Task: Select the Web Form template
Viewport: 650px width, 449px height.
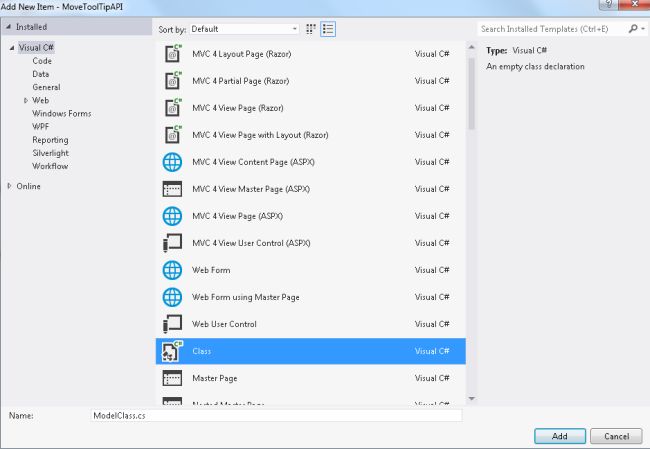Action: click(310, 270)
